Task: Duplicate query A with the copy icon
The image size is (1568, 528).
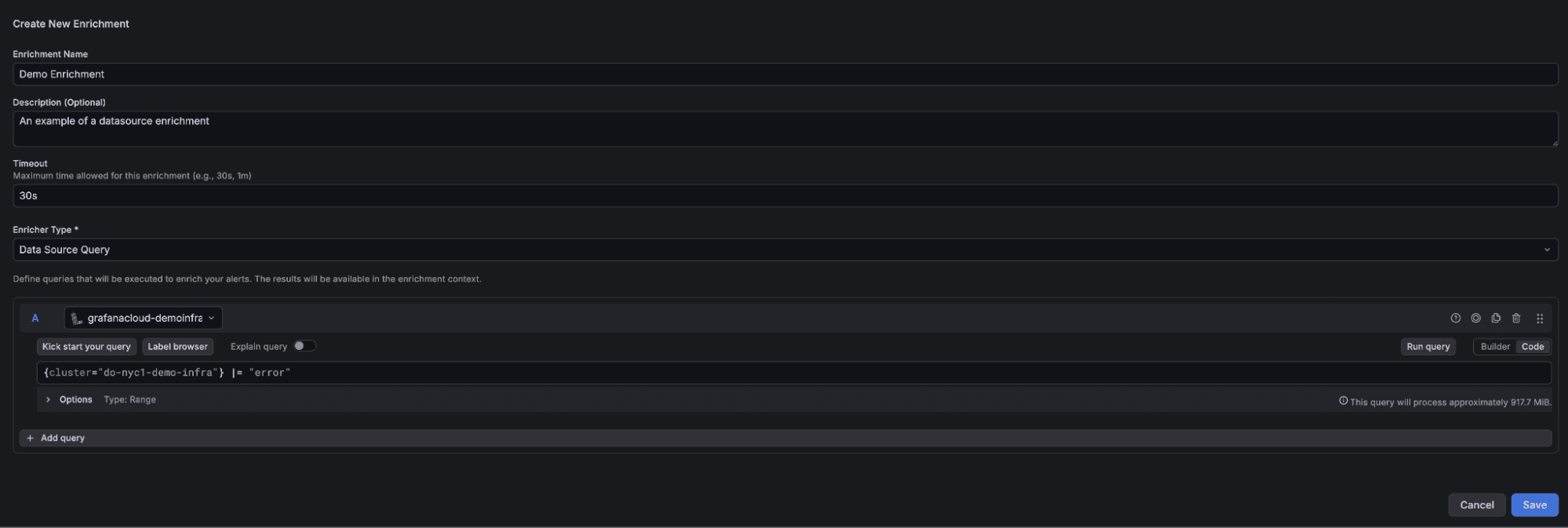Action: [x=1496, y=318]
